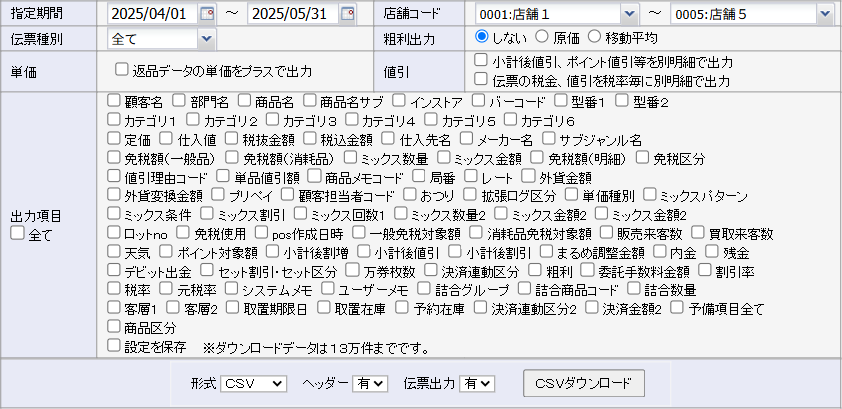Viewport: 842px width, 409px height.
Task: Check the 商品区分 checkbox
Action: pos(113,326)
